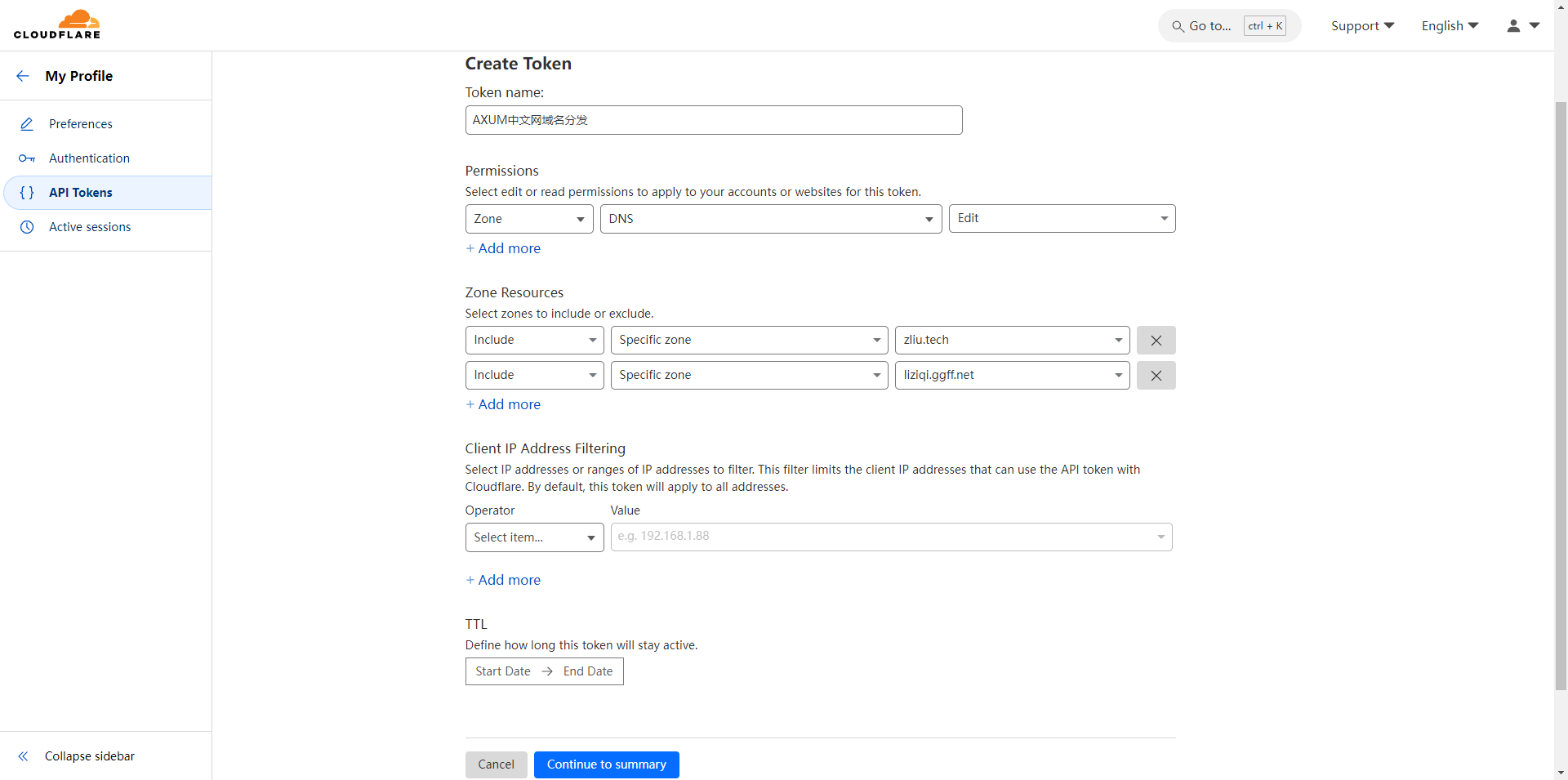Click the IP address Value field
The image size is (1568, 780).
tap(891, 537)
